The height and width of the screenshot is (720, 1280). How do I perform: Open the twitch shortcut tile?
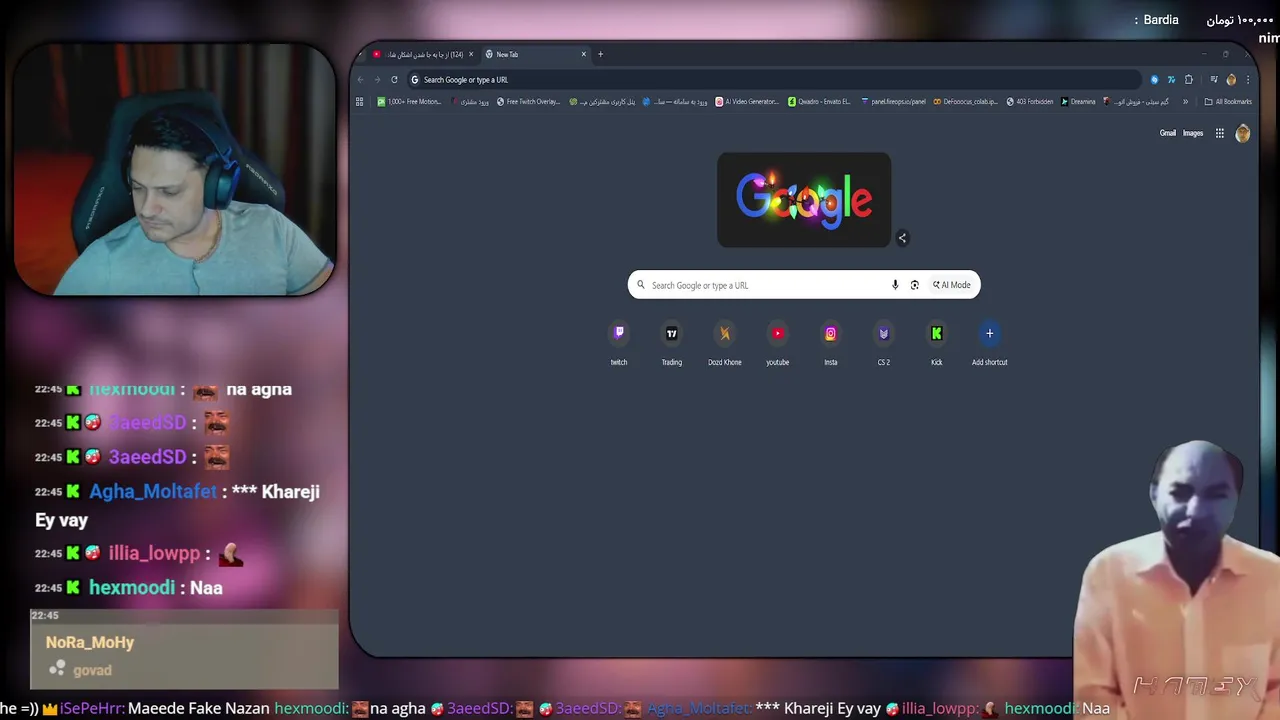pyautogui.click(x=619, y=343)
